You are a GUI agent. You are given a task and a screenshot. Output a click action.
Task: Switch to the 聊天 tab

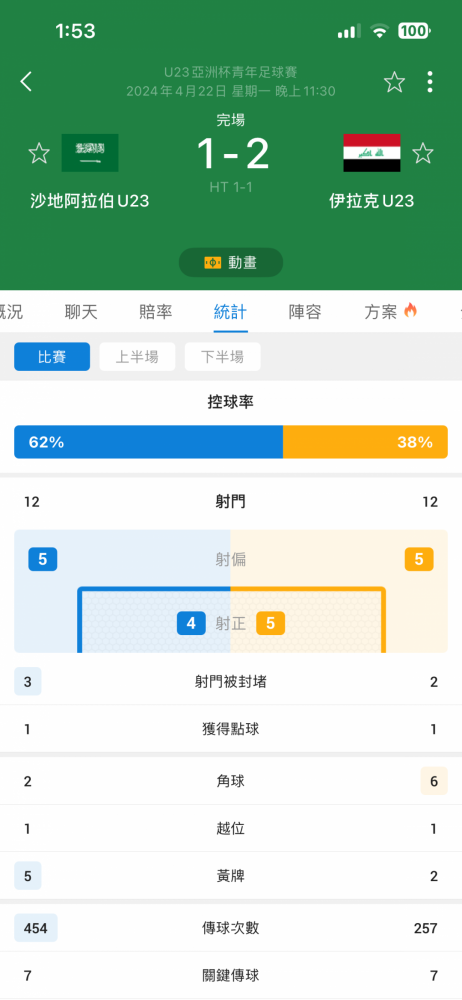81,312
